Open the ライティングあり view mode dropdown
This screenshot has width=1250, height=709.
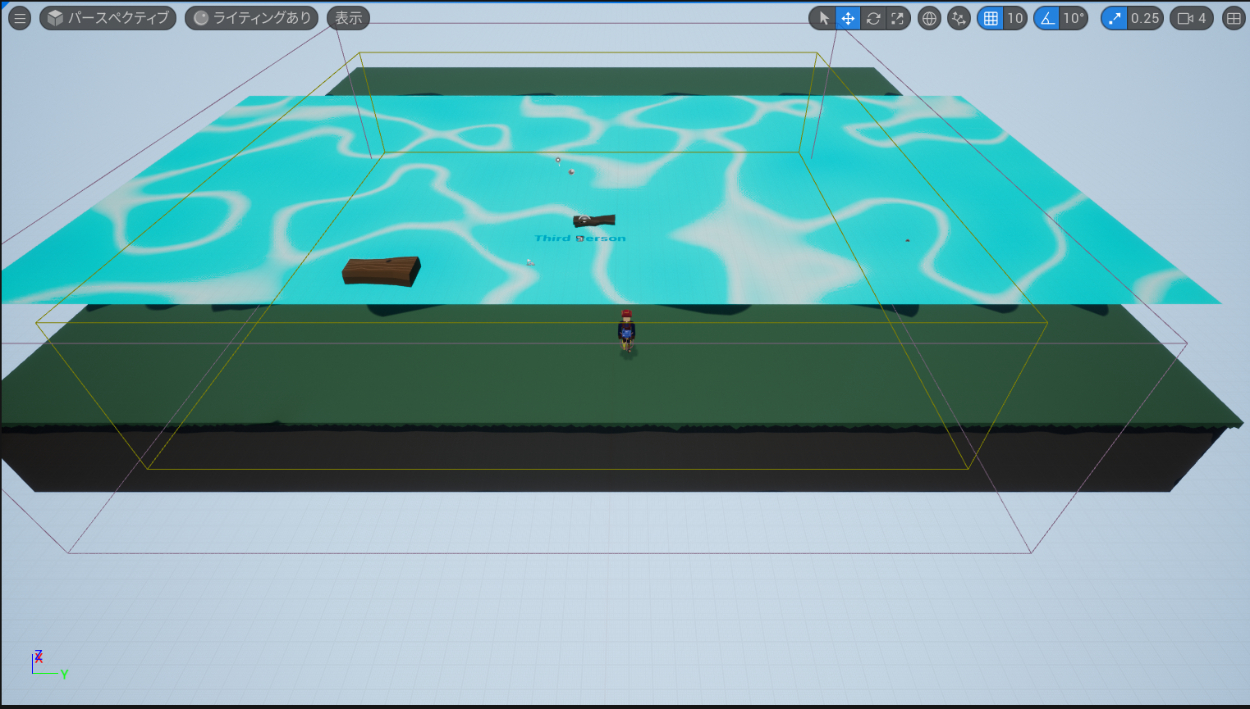click(251, 18)
